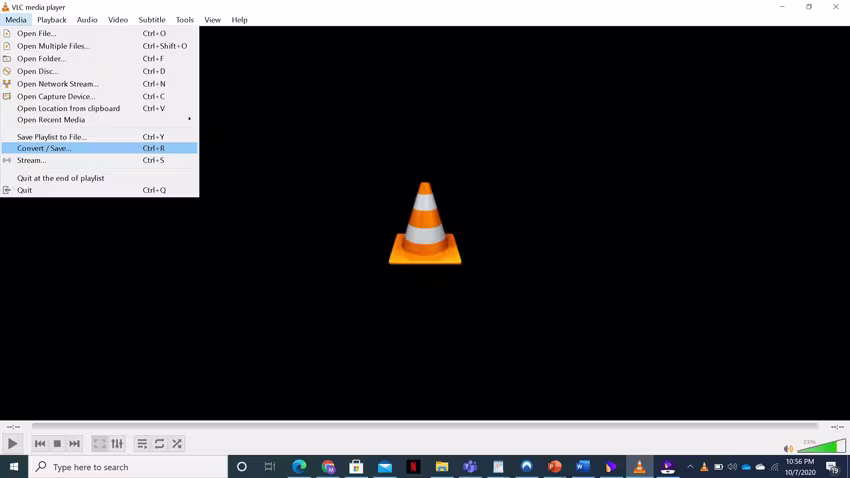Open the Help menu
The height and width of the screenshot is (478, 850).
[x=239, y=20]
